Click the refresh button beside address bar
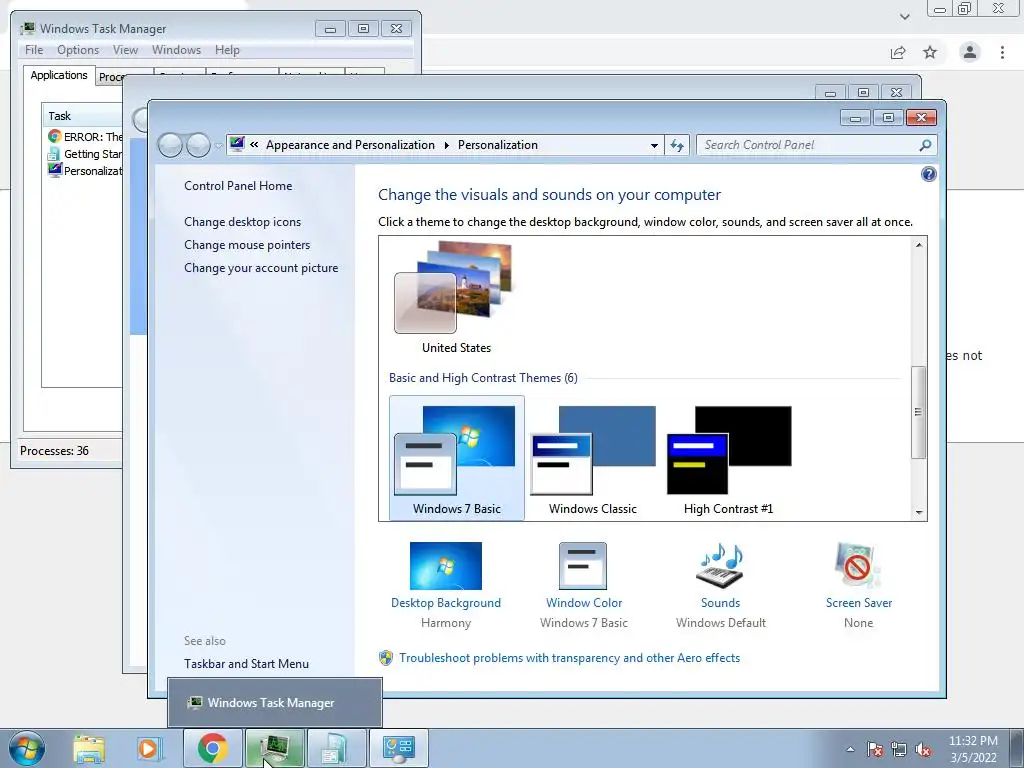 point(677,145)
